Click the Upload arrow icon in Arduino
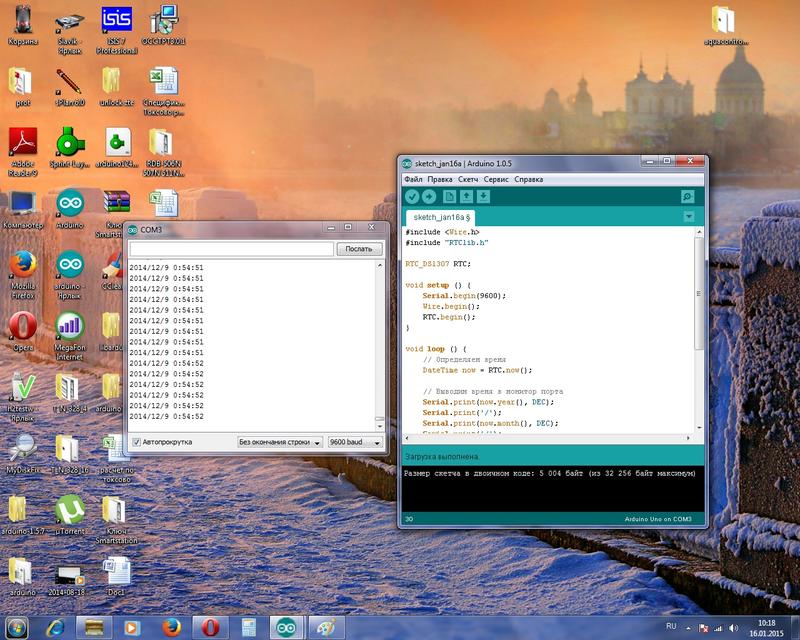This screenshot has width=800, height=640. [x=428, y=197]
